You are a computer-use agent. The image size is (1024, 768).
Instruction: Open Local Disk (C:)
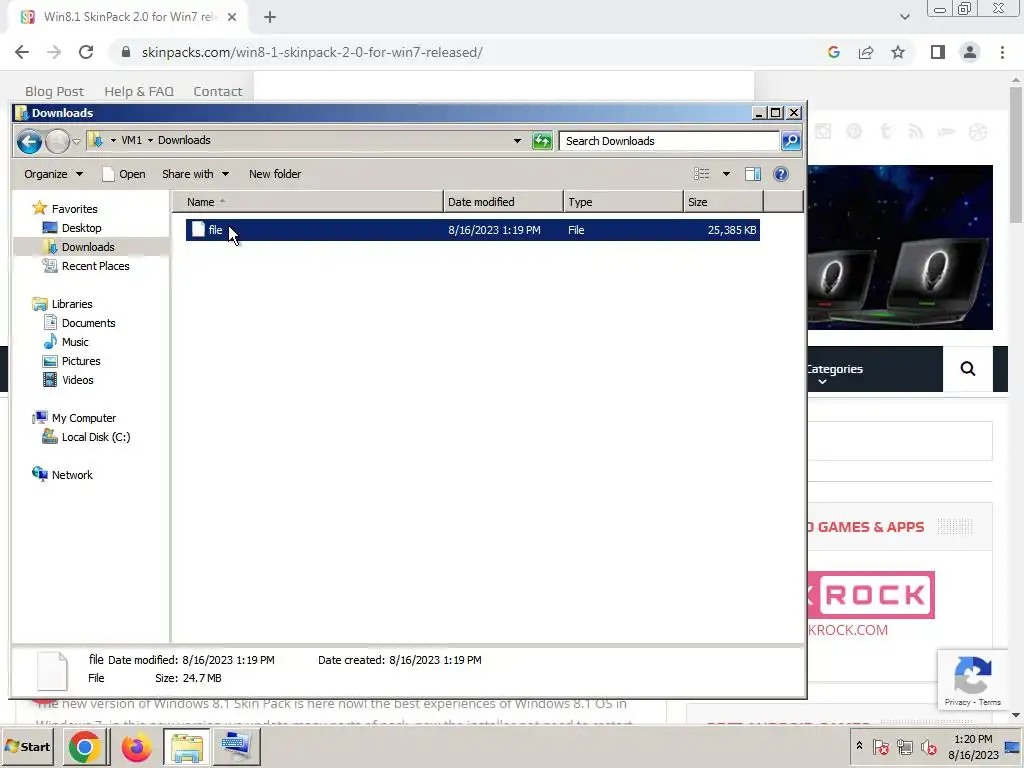[95, 437]
